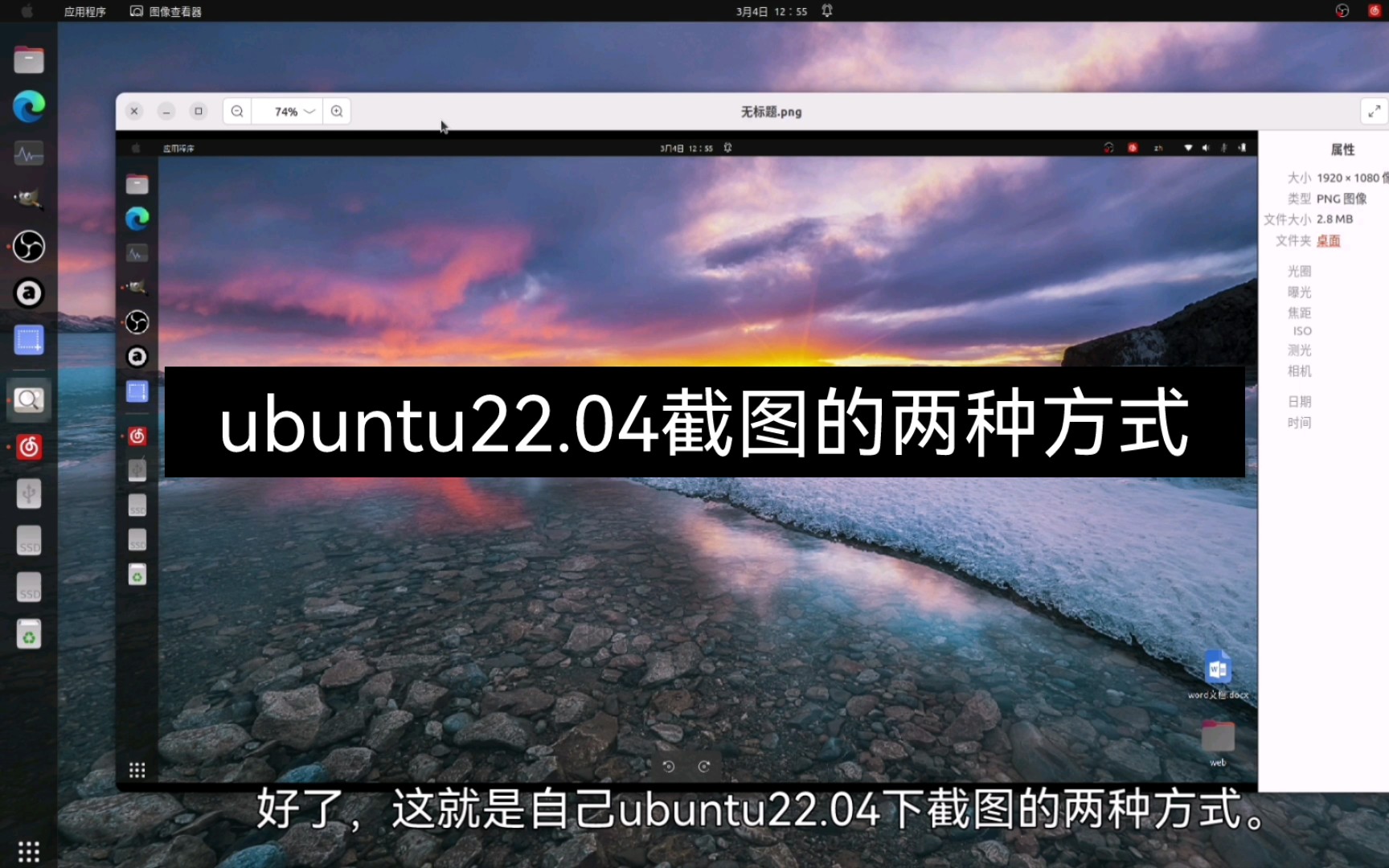
Task: Select the active Image Viewer dock icon
Action: 29,399
